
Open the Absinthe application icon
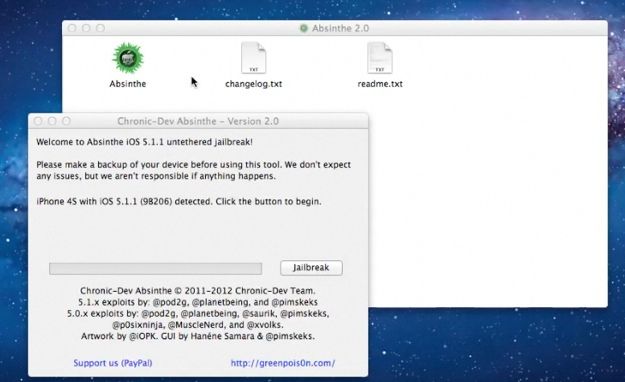(128, 58)
